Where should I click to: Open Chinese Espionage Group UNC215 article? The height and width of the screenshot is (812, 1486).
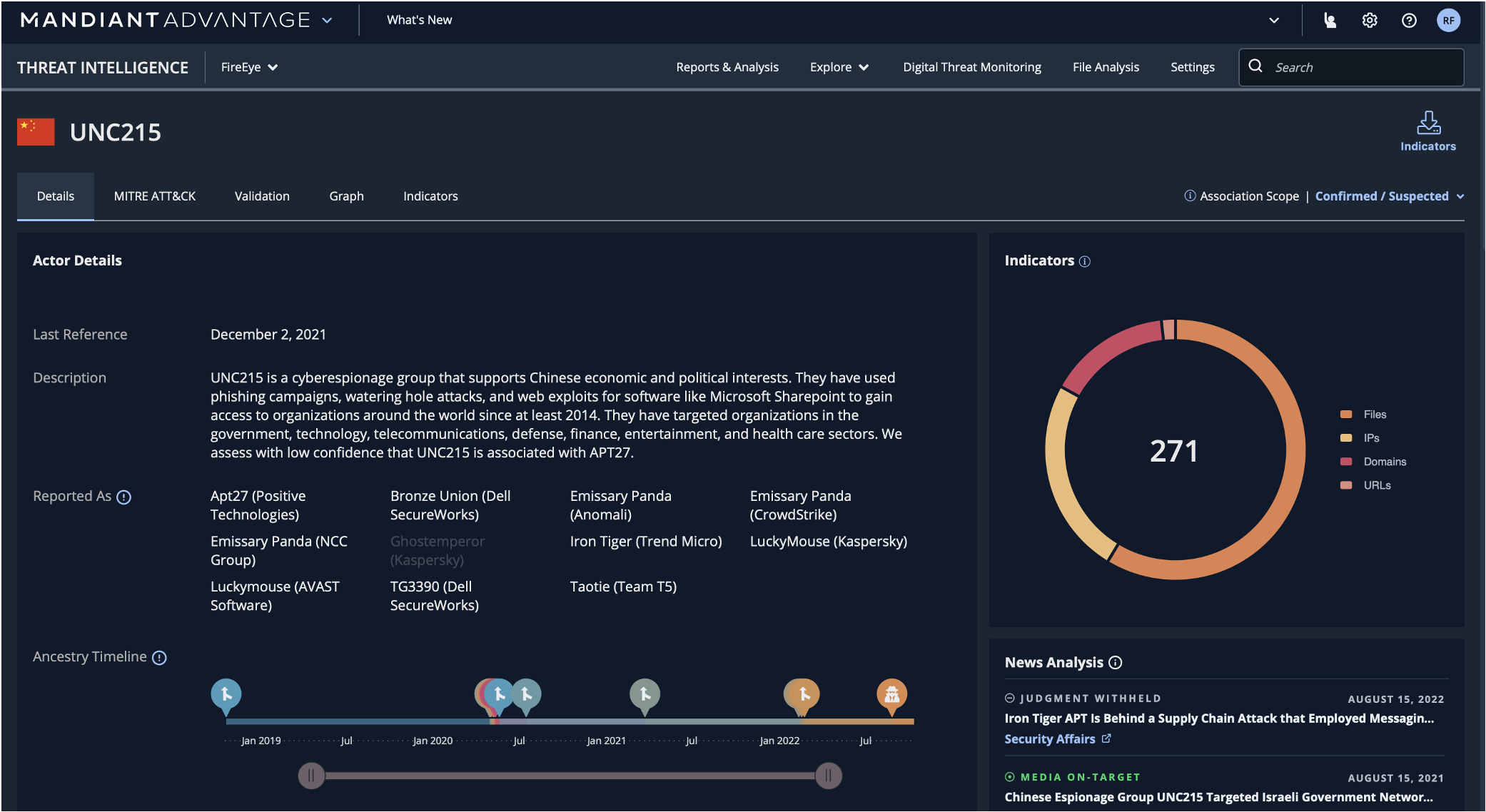pyautogui.click(x=1219, y=797)
